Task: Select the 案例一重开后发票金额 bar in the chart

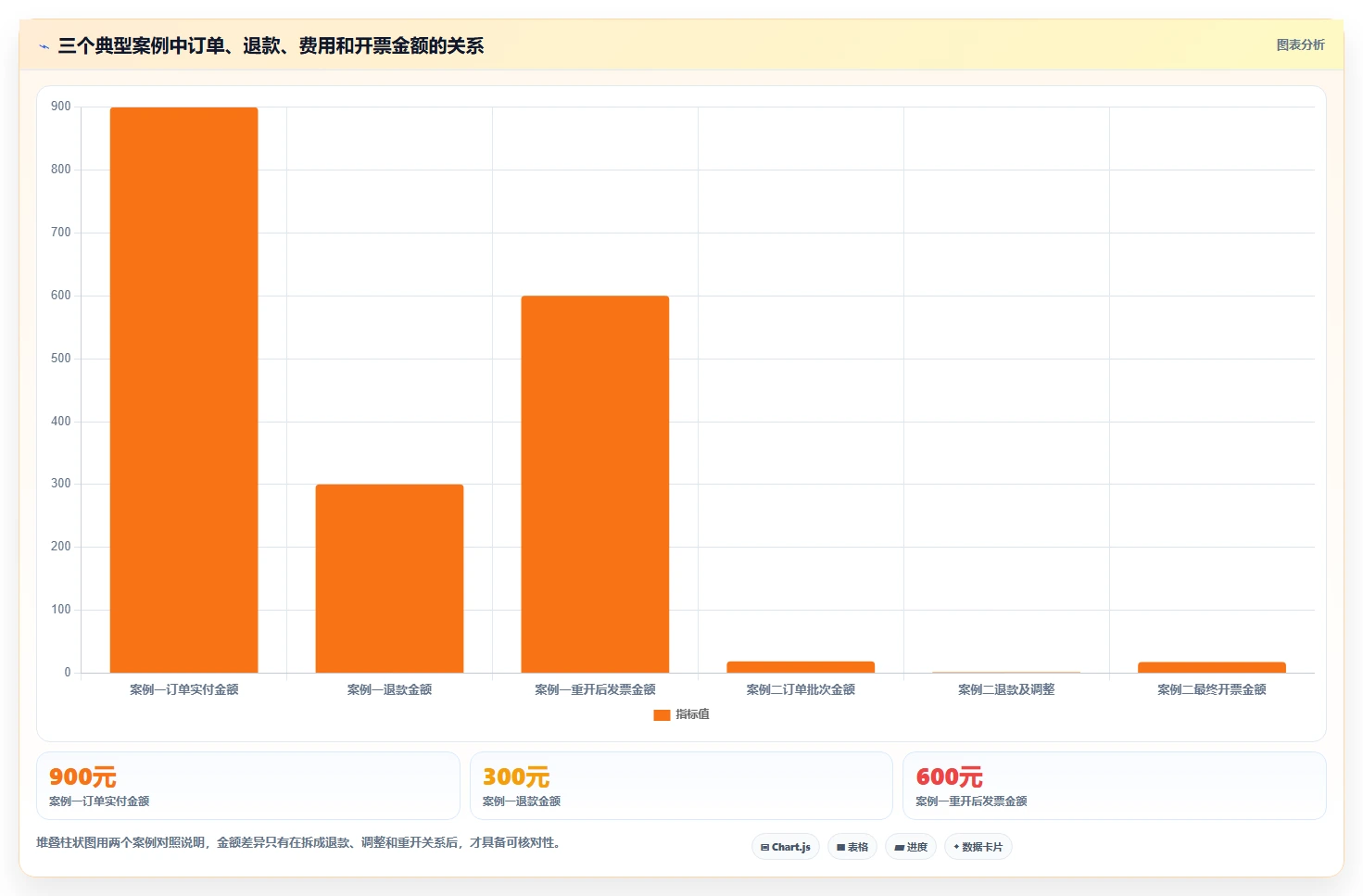Action: click(595, 485)
